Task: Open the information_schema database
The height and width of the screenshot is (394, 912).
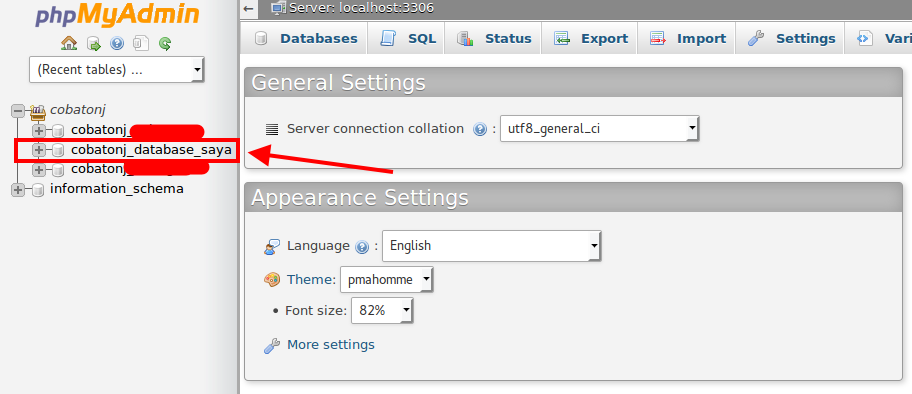Action: point(117,189)
